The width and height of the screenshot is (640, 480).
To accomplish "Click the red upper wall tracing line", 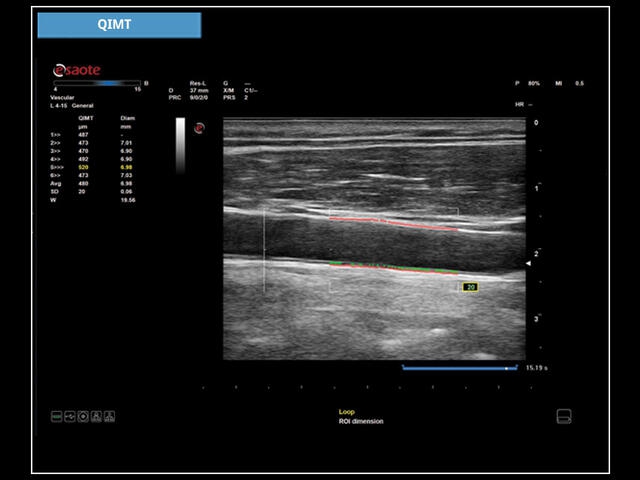I will (393, 222).
